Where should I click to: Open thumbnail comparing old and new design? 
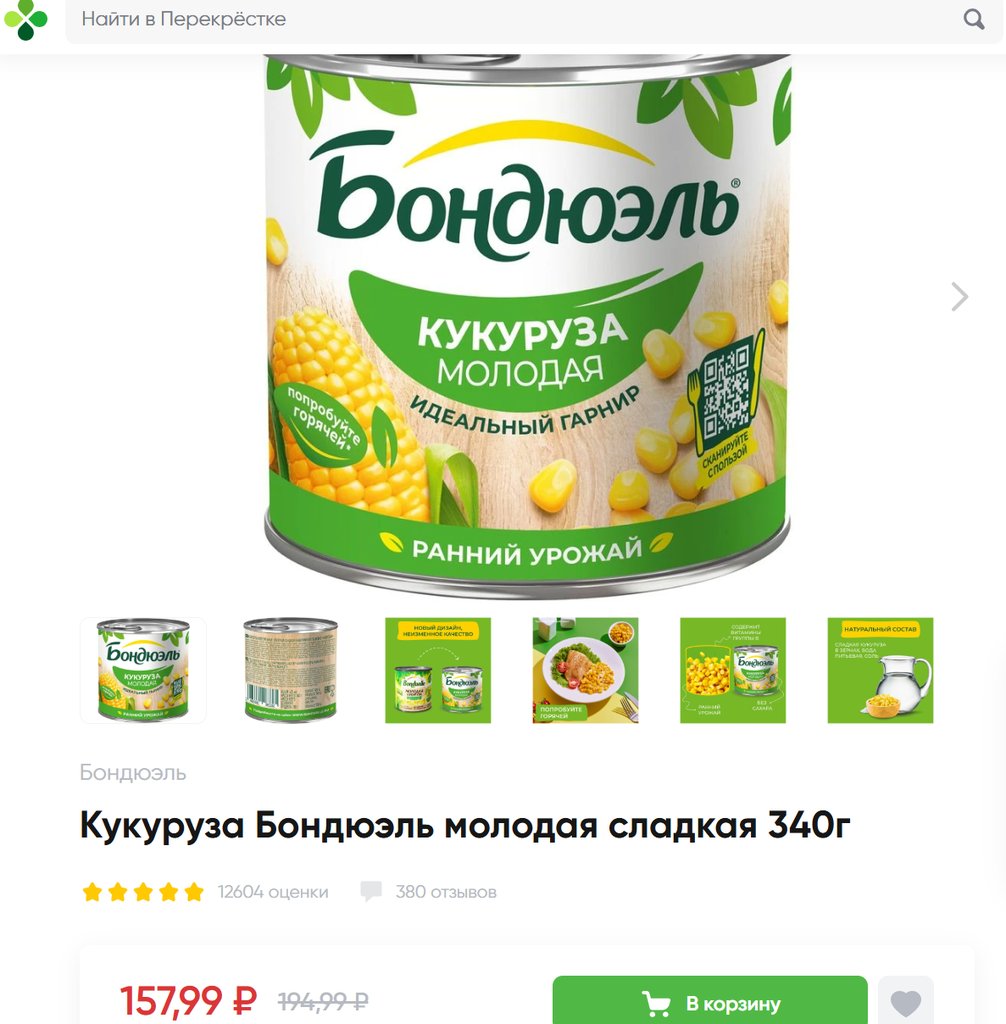[x=438, y=670]
